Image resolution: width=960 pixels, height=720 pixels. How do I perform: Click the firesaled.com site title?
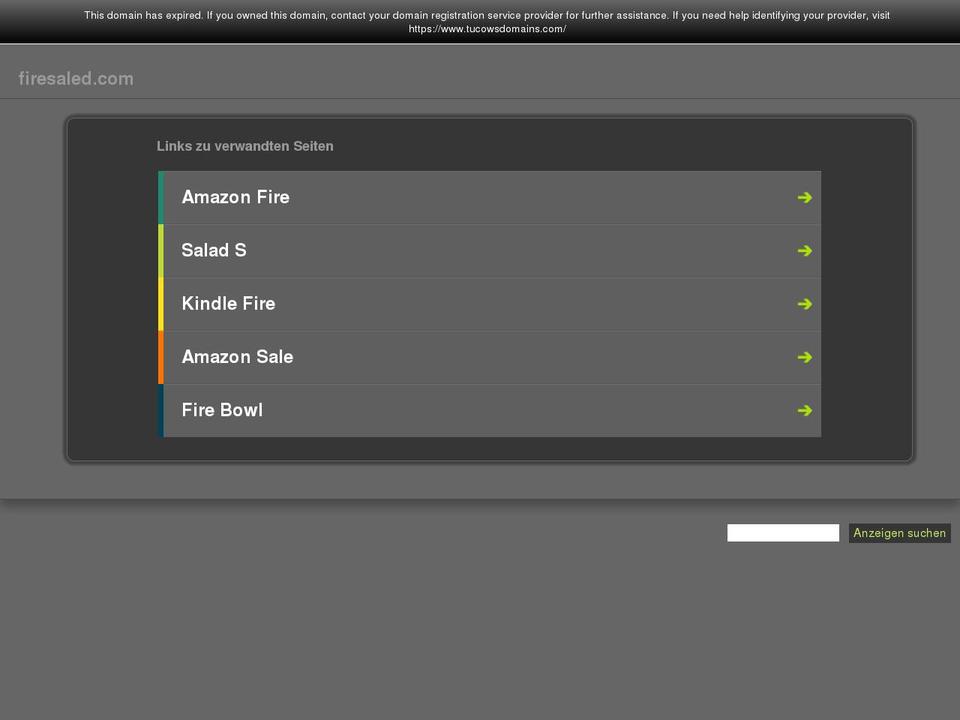[x=76, y=78]
